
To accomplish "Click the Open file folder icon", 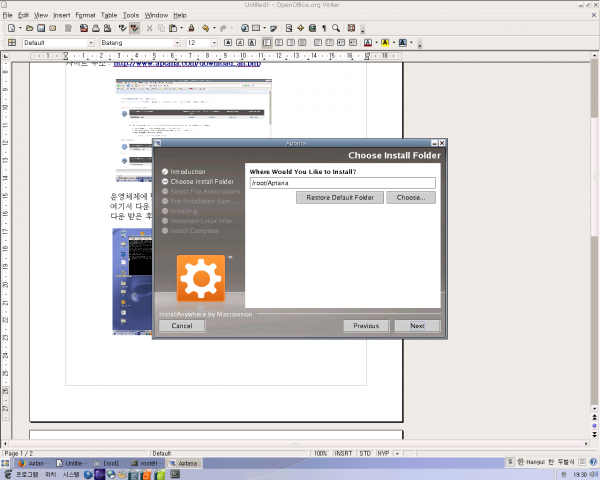I will coord(29,28).
